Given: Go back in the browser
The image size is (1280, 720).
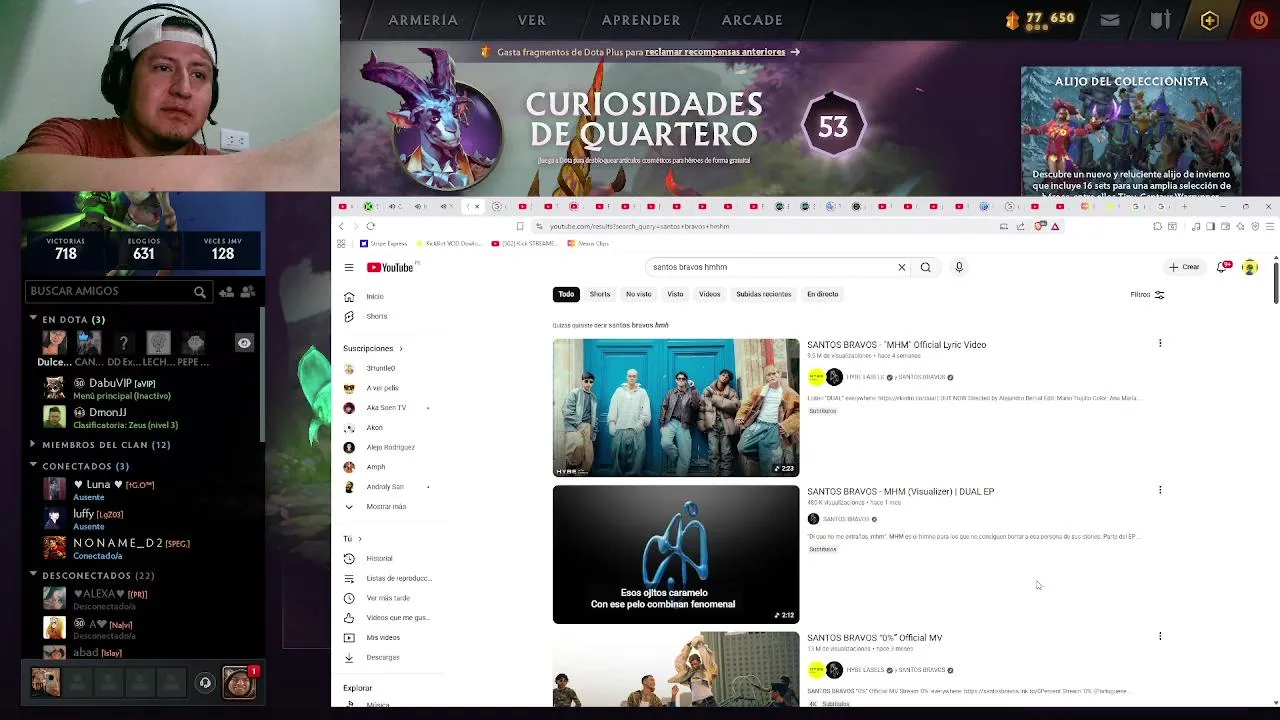Looking at the screenshot, I should pyautogui.click(x=342, y=226).
